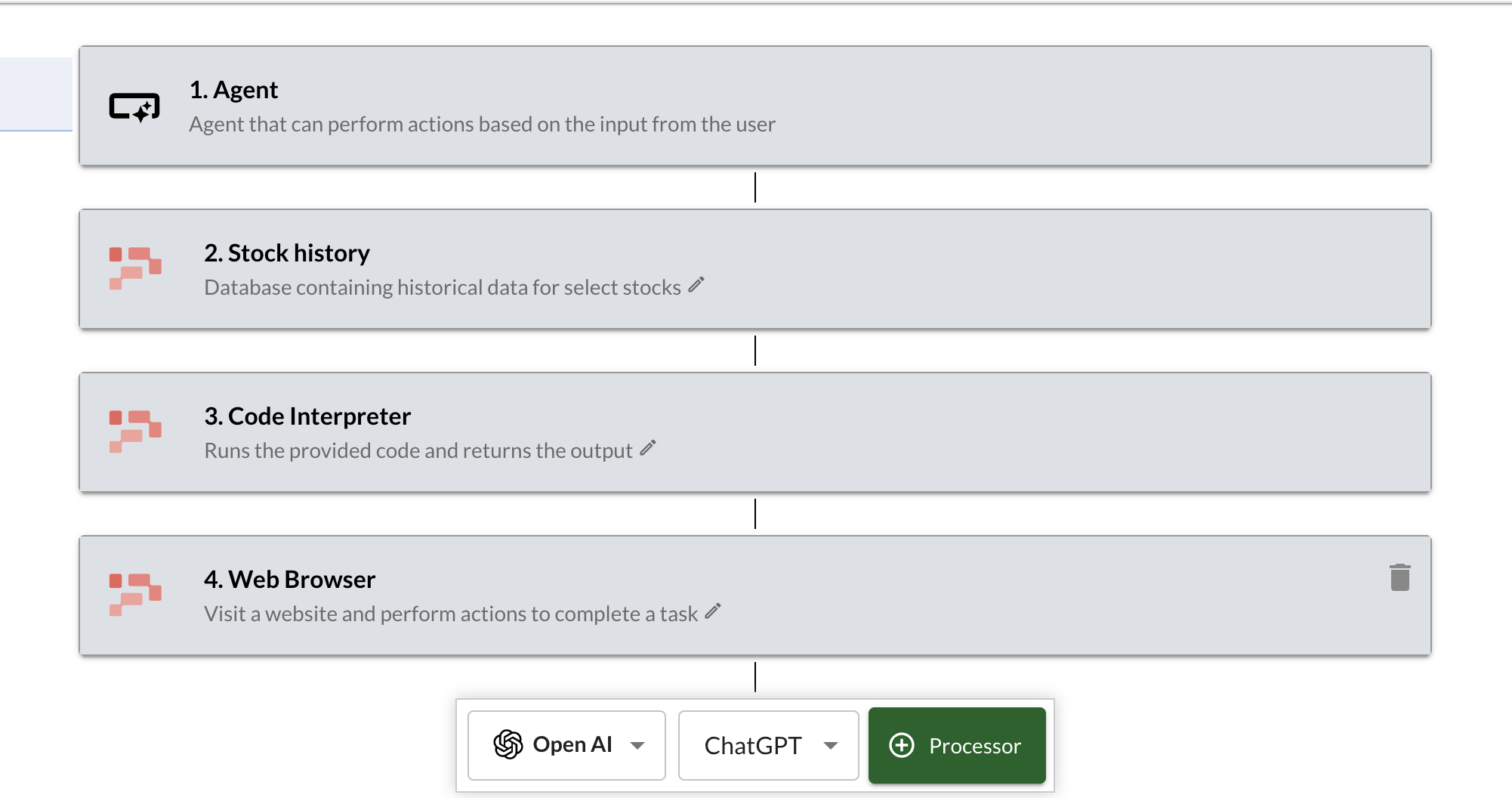Click the Stock history database icon

[136, 268]
